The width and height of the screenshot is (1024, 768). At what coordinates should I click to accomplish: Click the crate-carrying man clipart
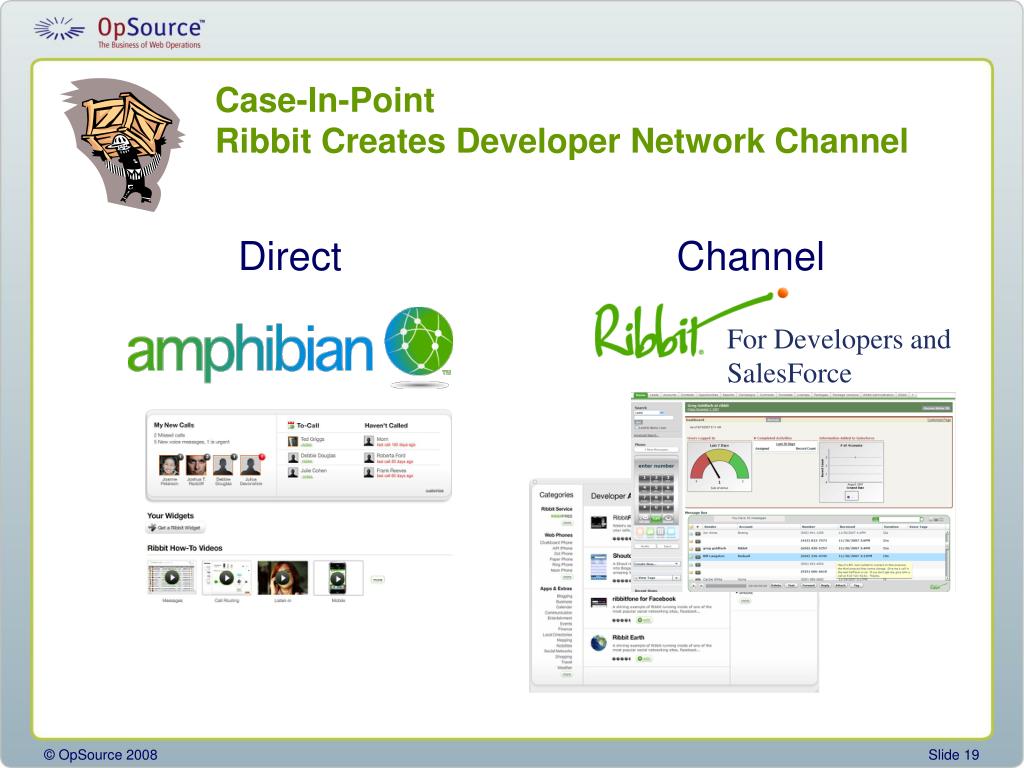[123, 144]
